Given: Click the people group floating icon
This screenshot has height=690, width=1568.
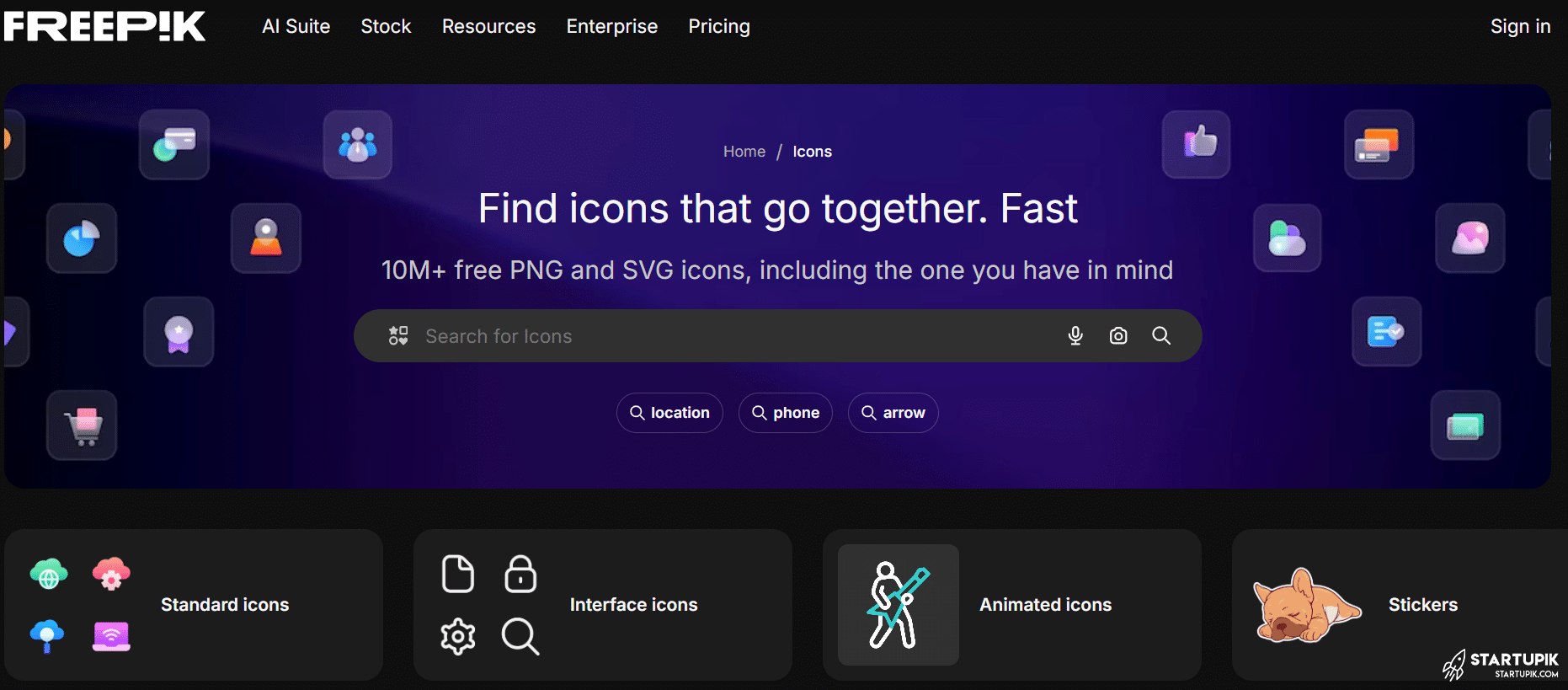Looking at the screenshot, I should [x=358, y=145].
